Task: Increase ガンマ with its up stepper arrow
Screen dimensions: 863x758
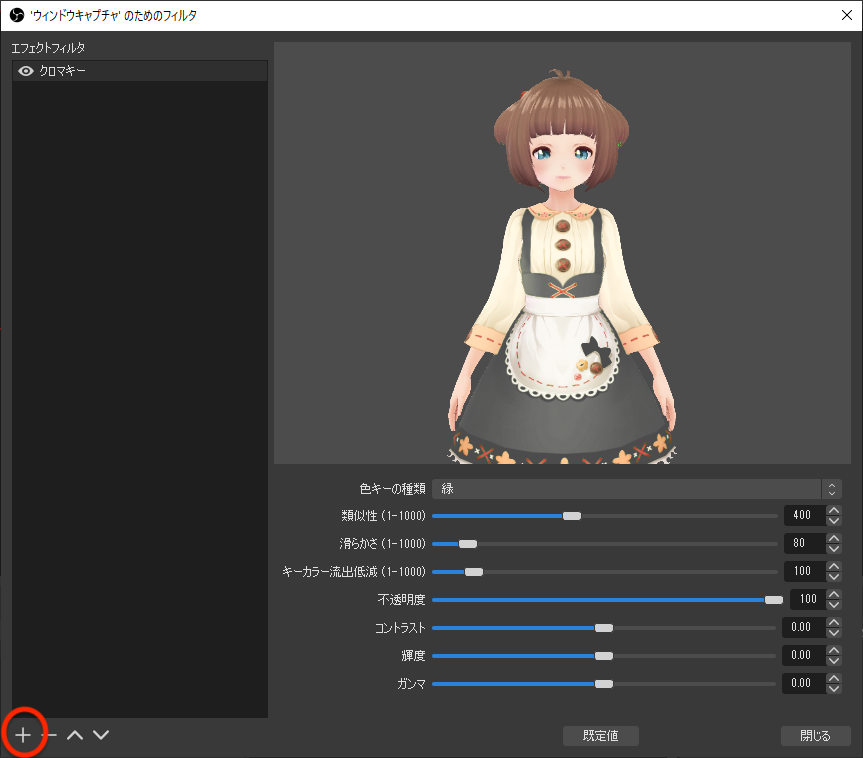Action: click(834, 678)
